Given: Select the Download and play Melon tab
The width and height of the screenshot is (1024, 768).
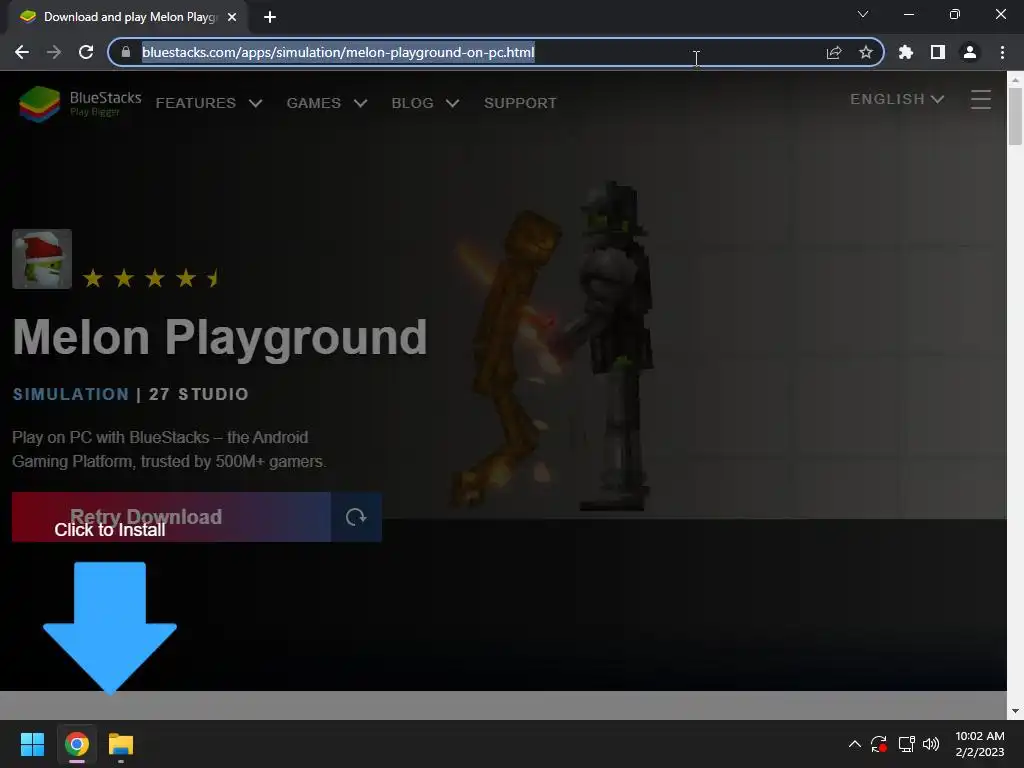Looking at the screenshot, I should point(129,17).
